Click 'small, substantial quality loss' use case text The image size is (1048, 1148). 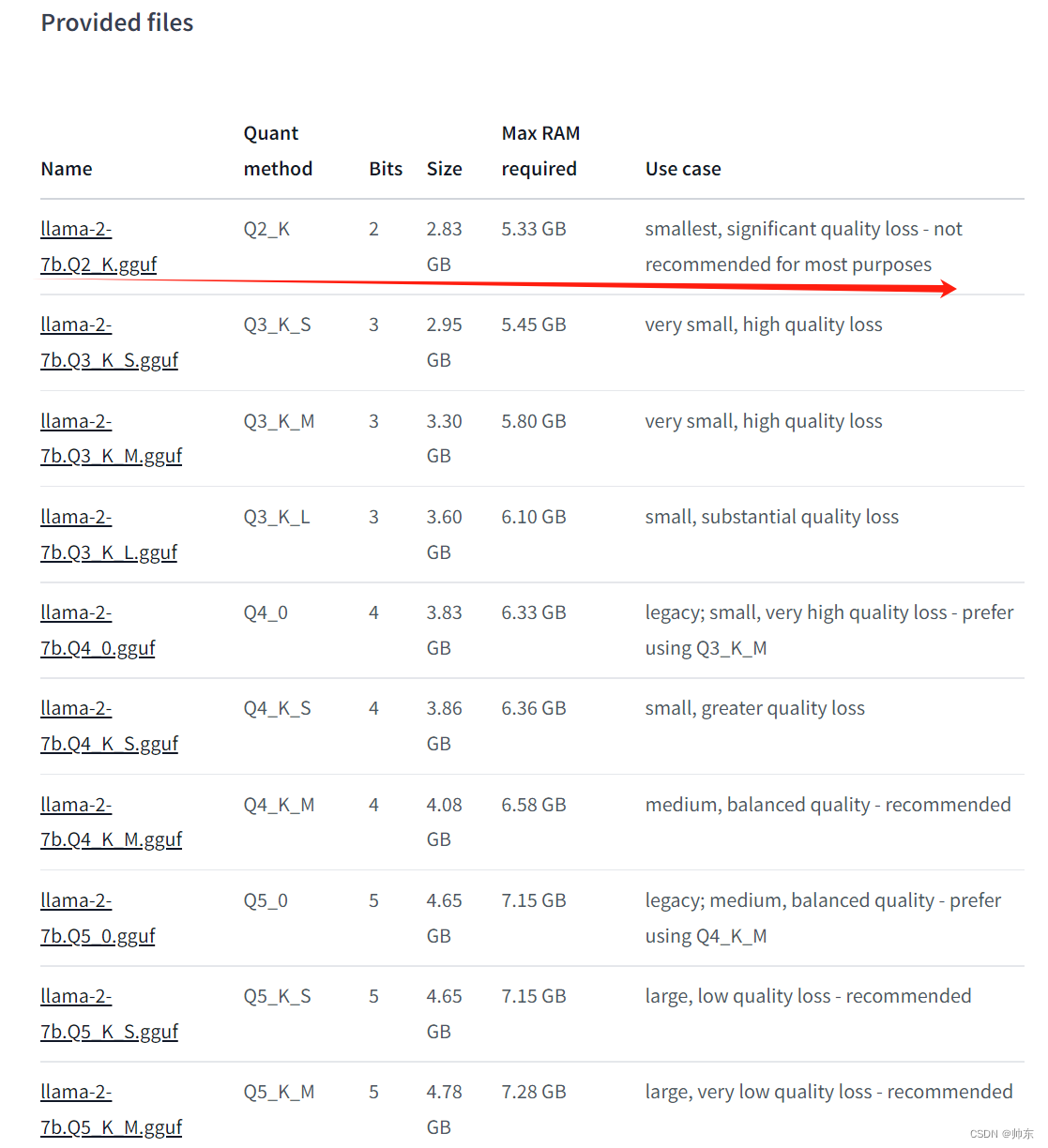(x=772, y=517)
